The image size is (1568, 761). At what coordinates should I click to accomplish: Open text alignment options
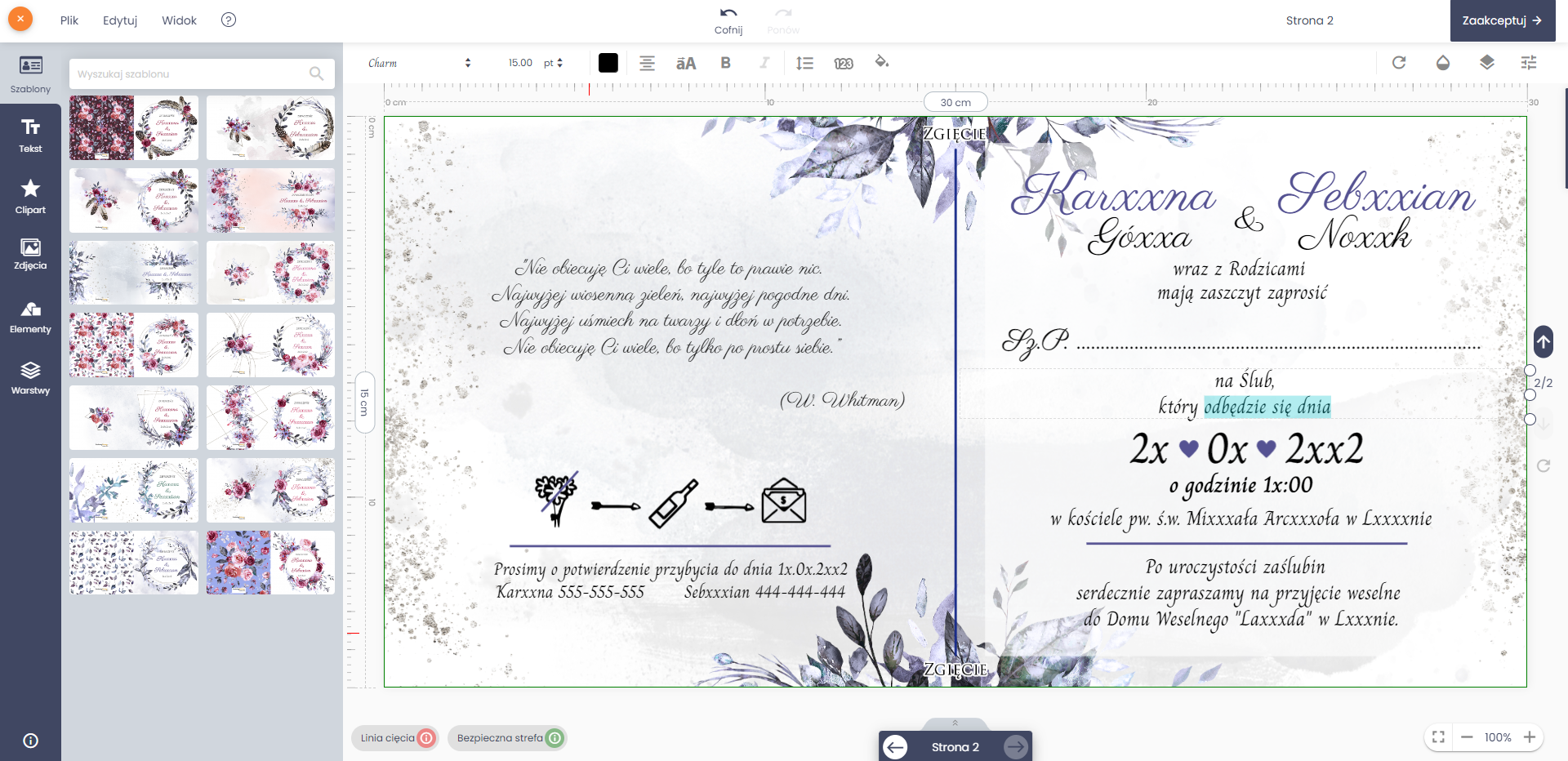pos(647,63)
